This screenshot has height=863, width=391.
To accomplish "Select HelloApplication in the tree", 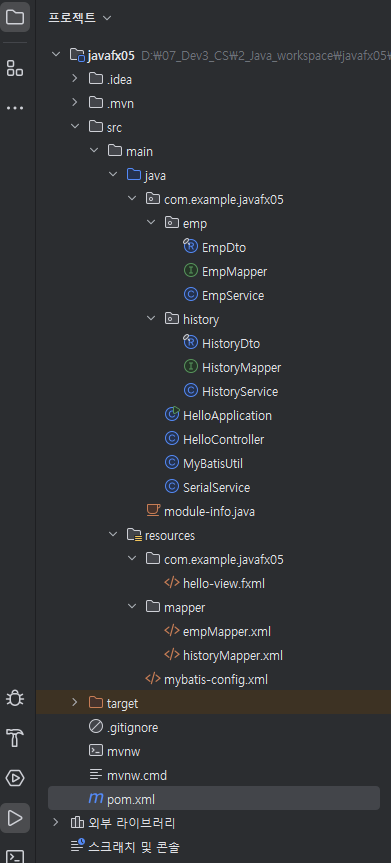I will coord(227,416).
